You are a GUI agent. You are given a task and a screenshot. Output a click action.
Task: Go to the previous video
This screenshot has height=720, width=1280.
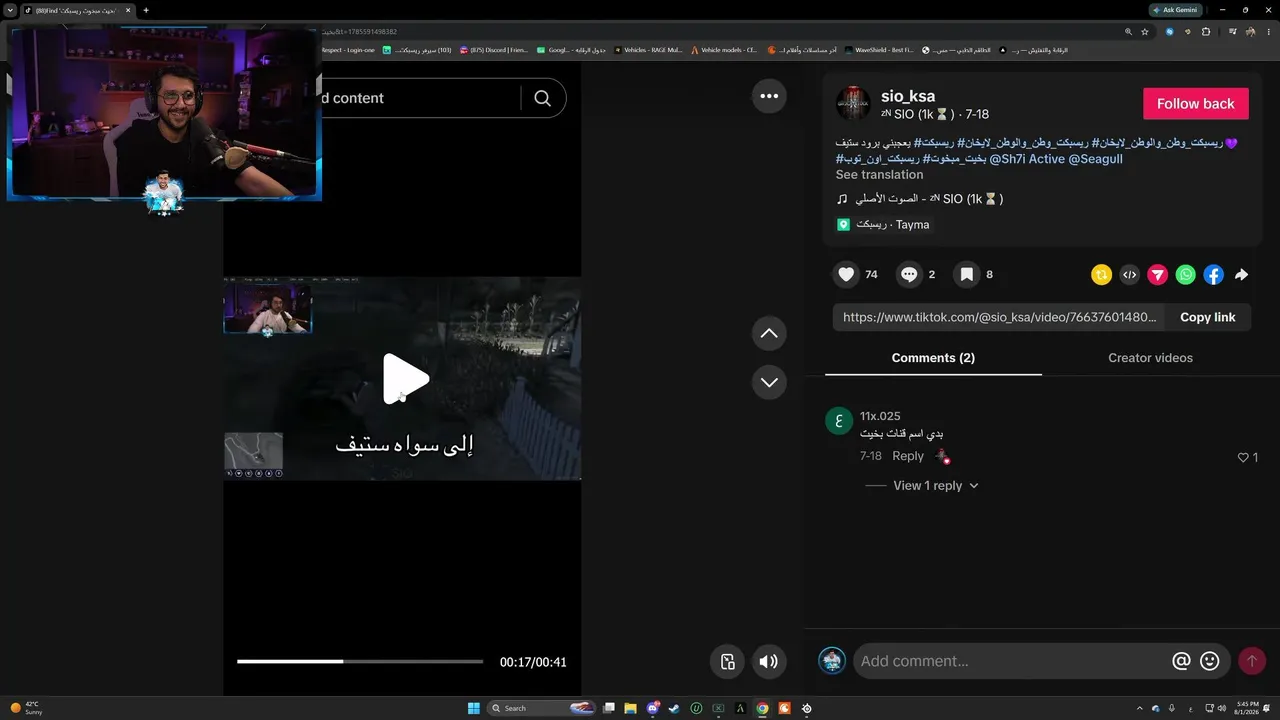[769, 334]
